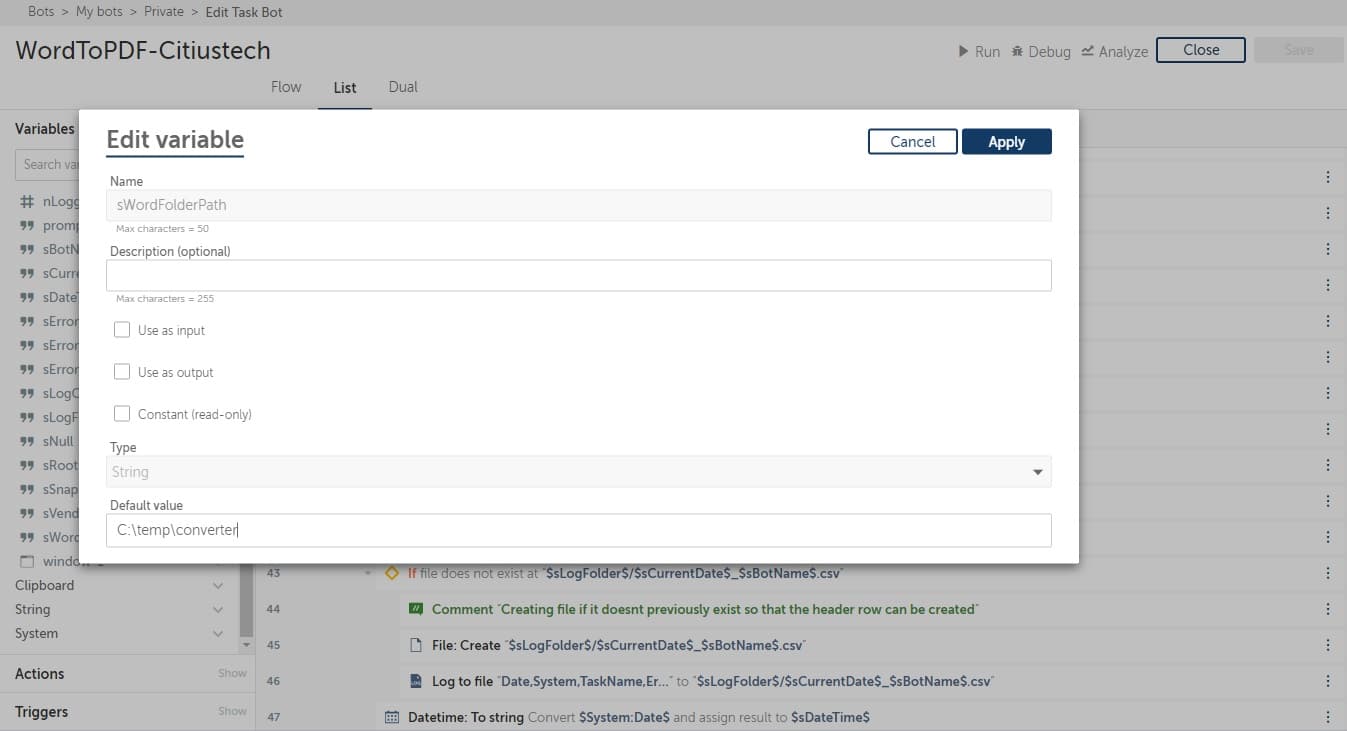The width and height of the screenshot is (1347, 731).
Task: Switch to the Dual view tab
Action: coord(403,87)
